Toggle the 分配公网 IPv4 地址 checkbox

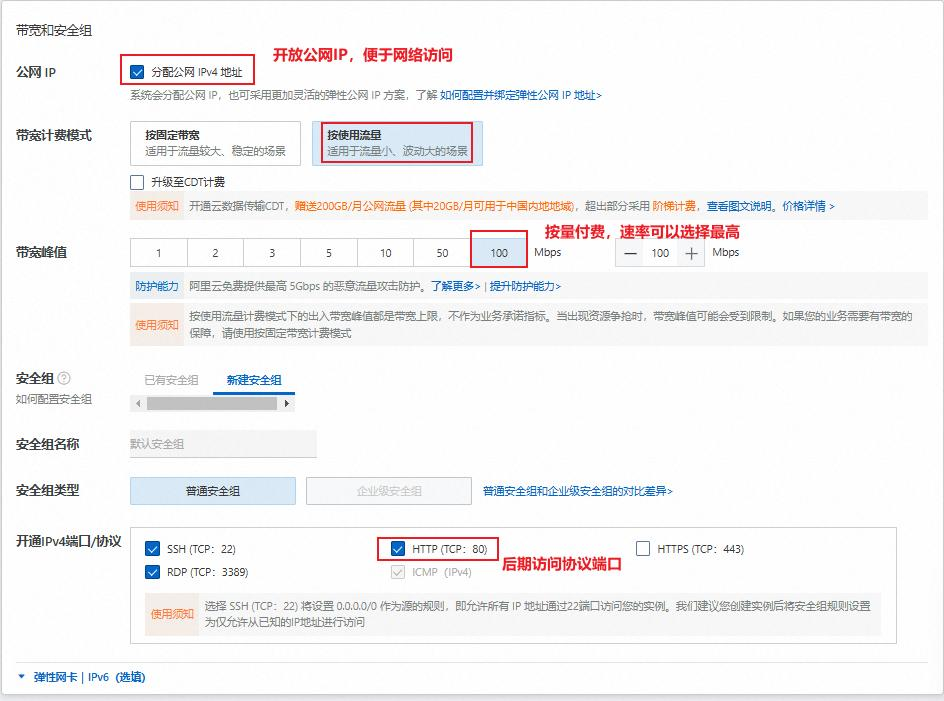click(137, 72)
